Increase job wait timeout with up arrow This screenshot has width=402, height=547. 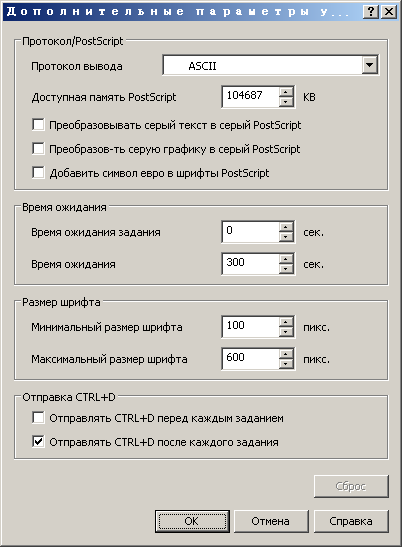[x=286, y=227]
